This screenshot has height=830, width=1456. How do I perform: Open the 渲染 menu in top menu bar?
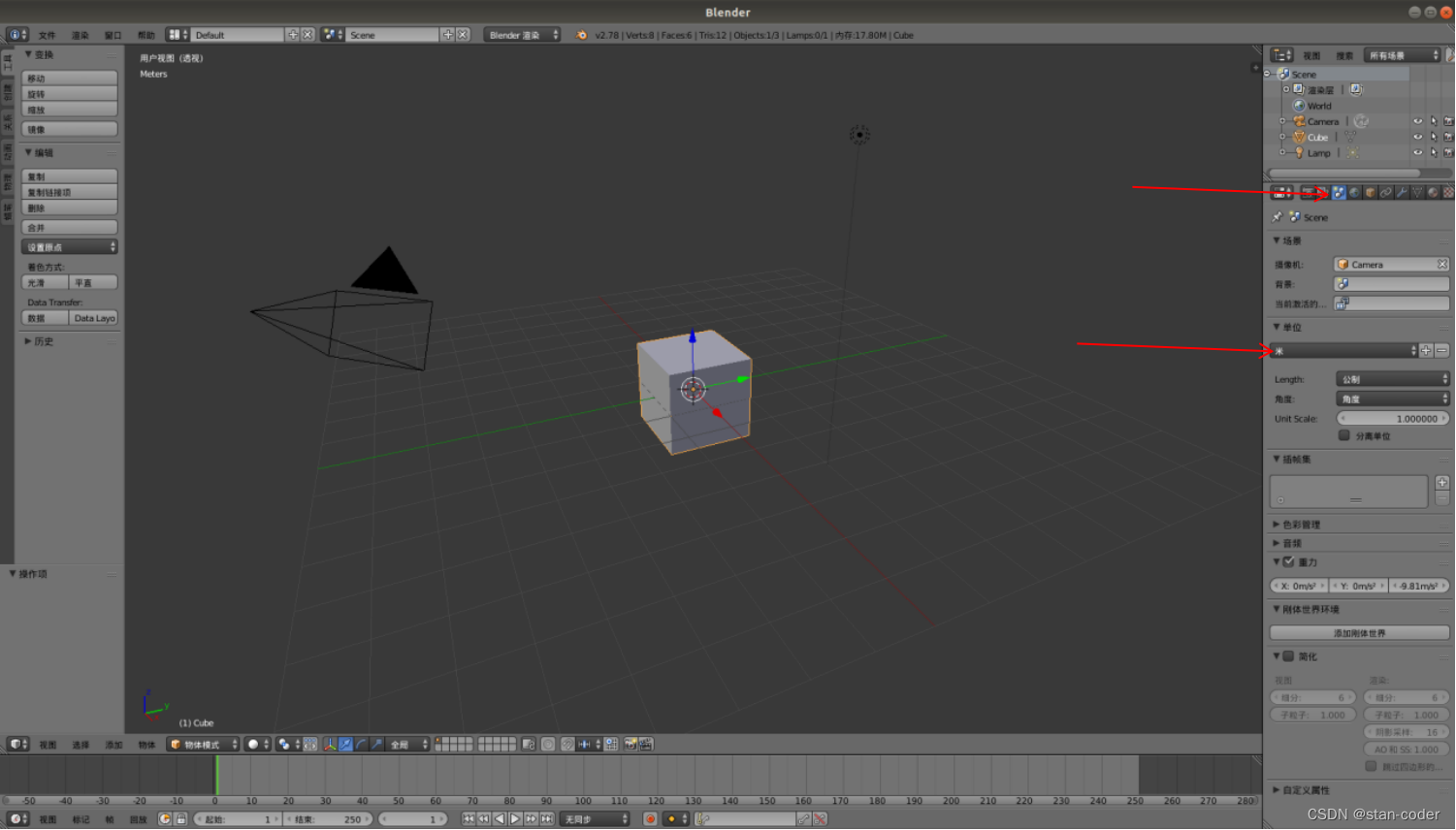point(81,35)
